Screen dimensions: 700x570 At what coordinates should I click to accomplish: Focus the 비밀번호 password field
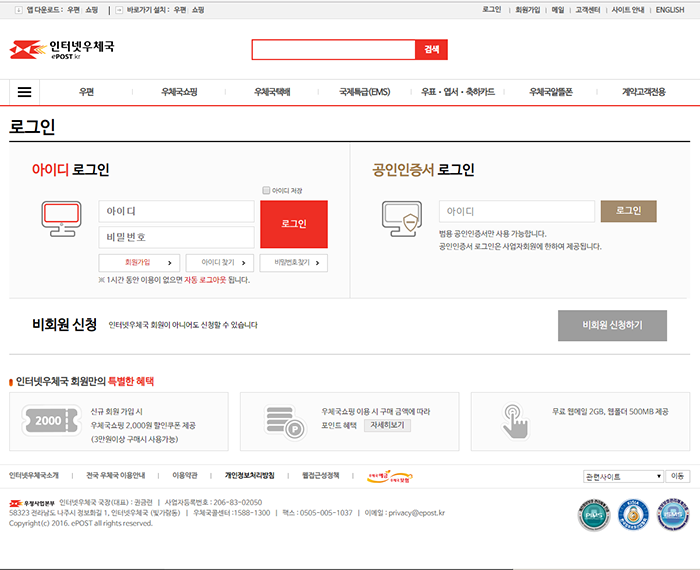pyautogui.click(x=176, y=237)
